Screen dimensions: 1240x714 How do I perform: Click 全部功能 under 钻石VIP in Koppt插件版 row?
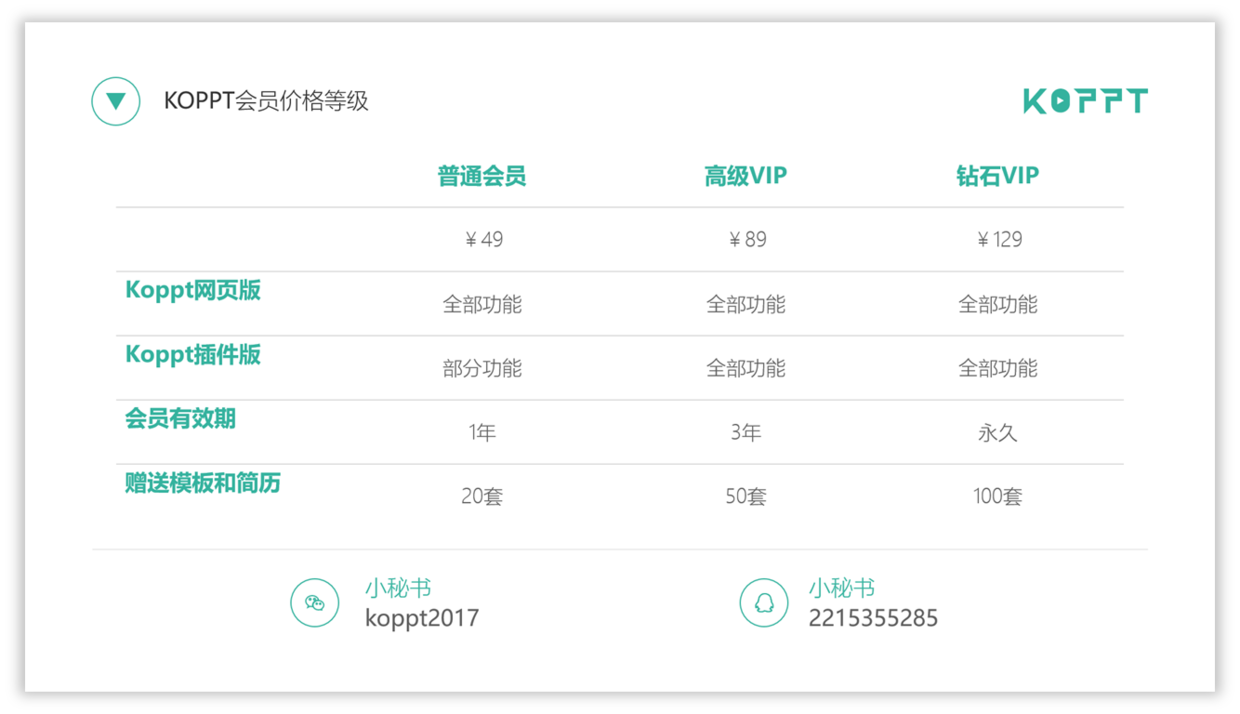coord(998,369)
